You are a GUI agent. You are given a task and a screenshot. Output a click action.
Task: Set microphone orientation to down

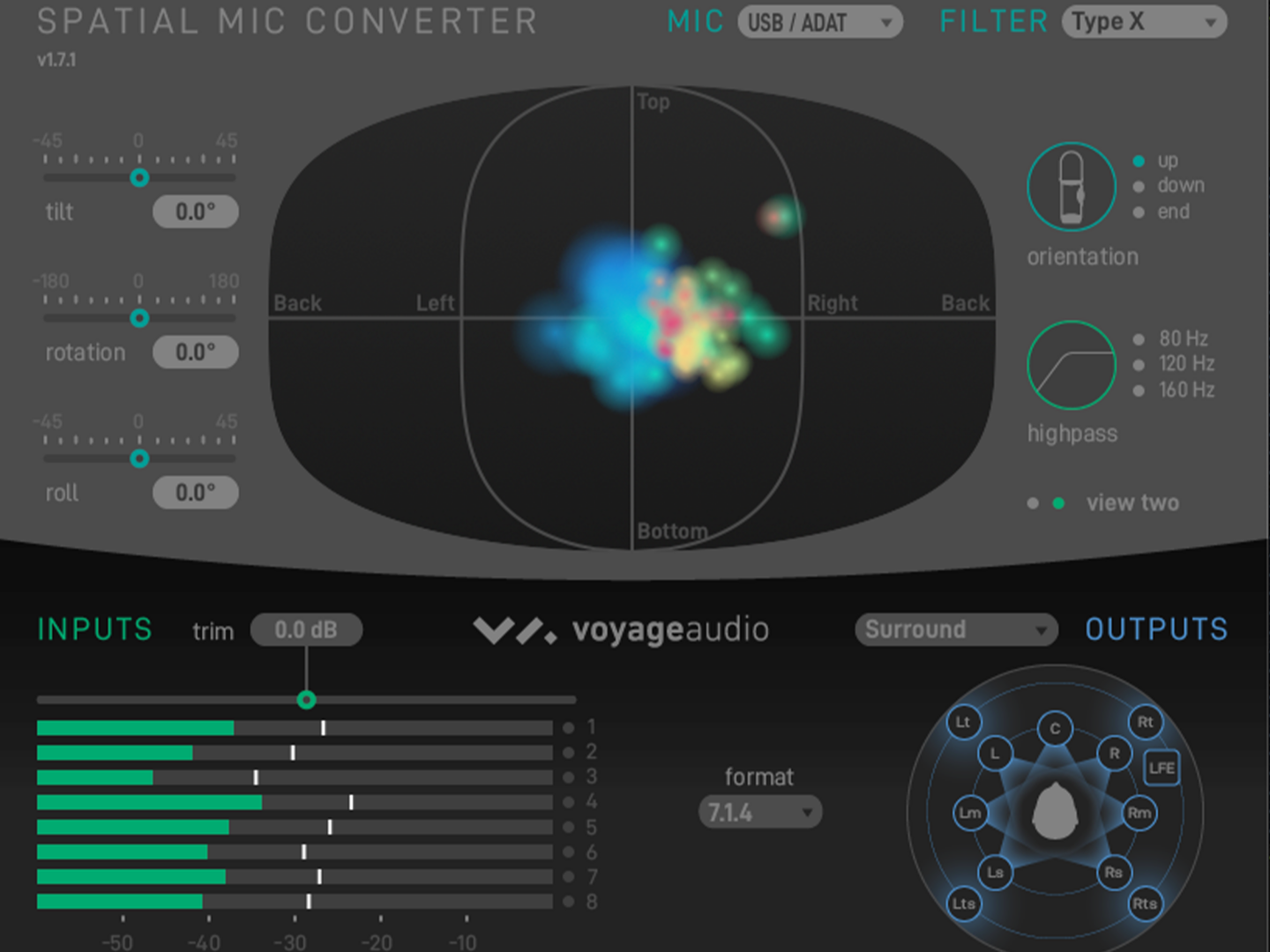(x=1139, y=186)
